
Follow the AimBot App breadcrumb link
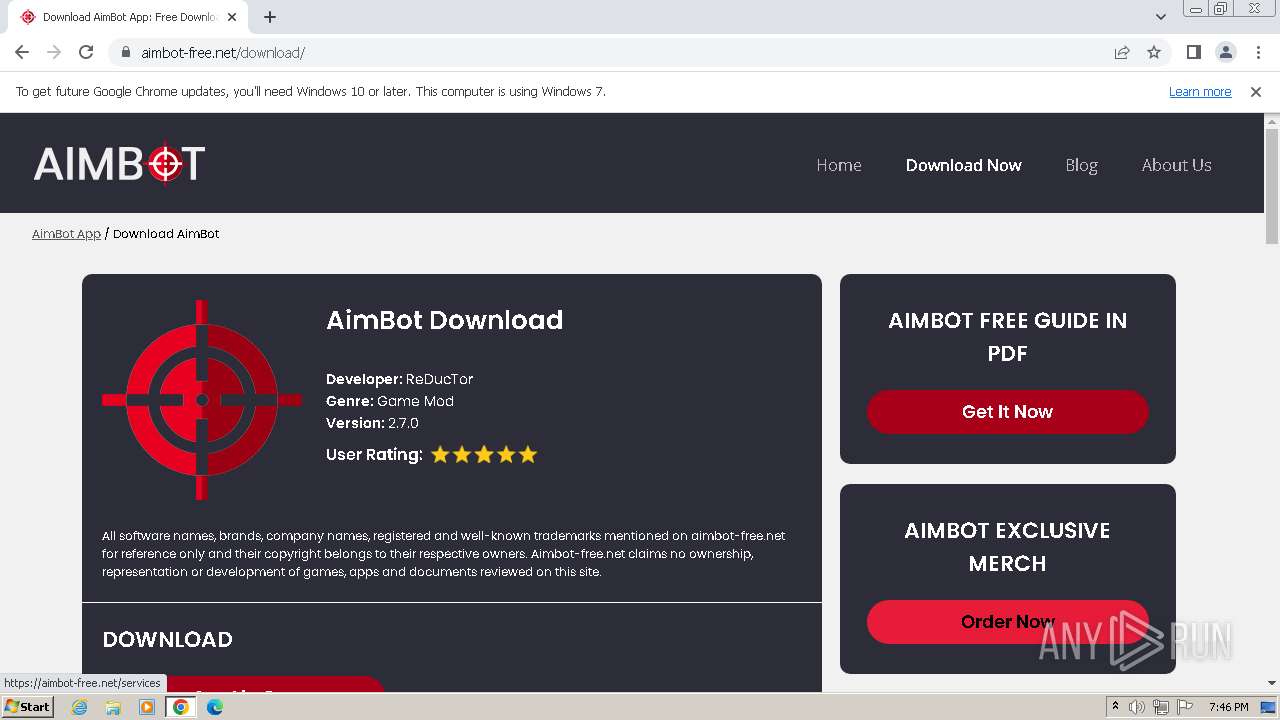tap(66, 234)
